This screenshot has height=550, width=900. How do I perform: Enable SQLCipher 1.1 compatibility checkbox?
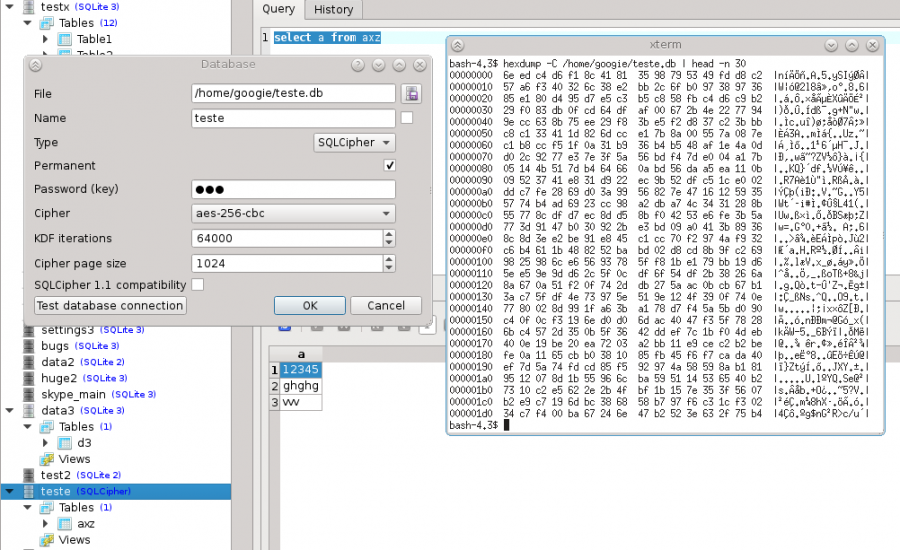(198, 285)
